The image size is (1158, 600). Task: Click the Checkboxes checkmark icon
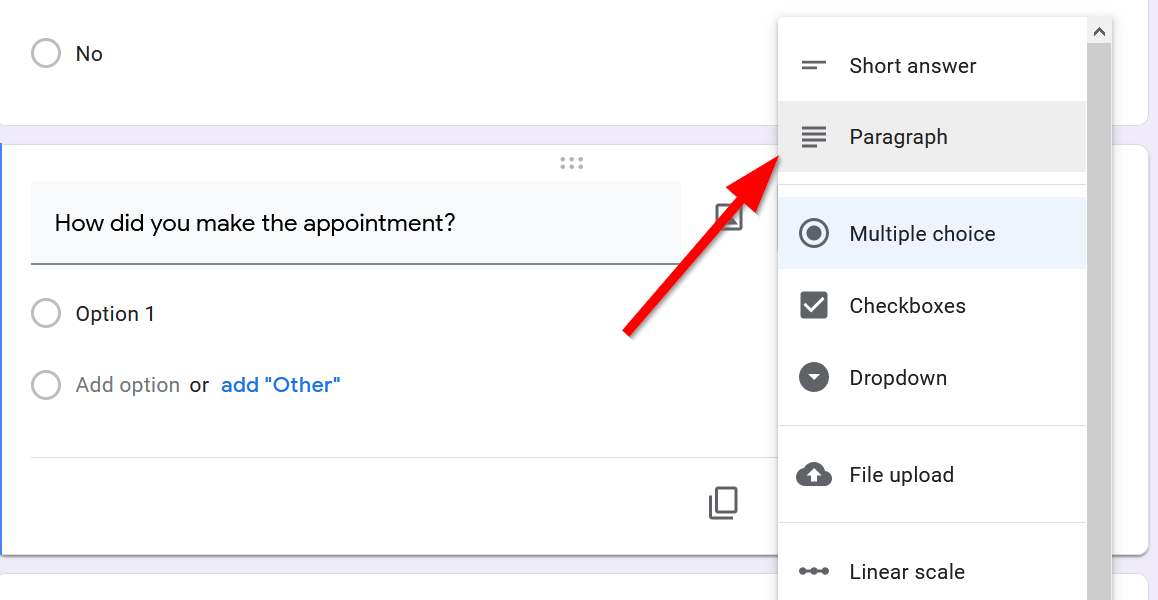click(x=814, y=306)
